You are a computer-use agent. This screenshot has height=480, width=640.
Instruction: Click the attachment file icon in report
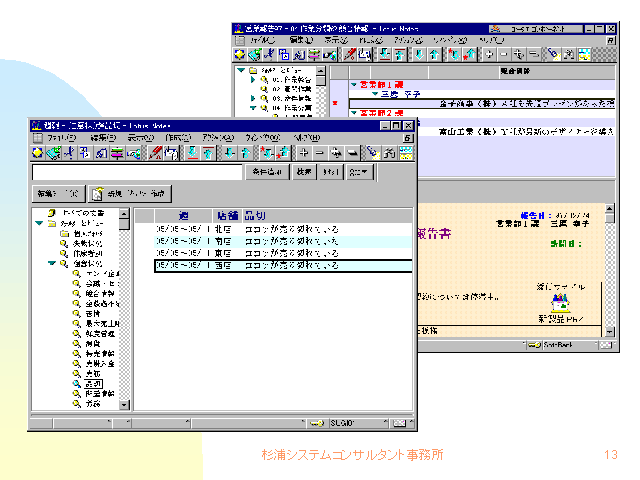pos(559,299)
